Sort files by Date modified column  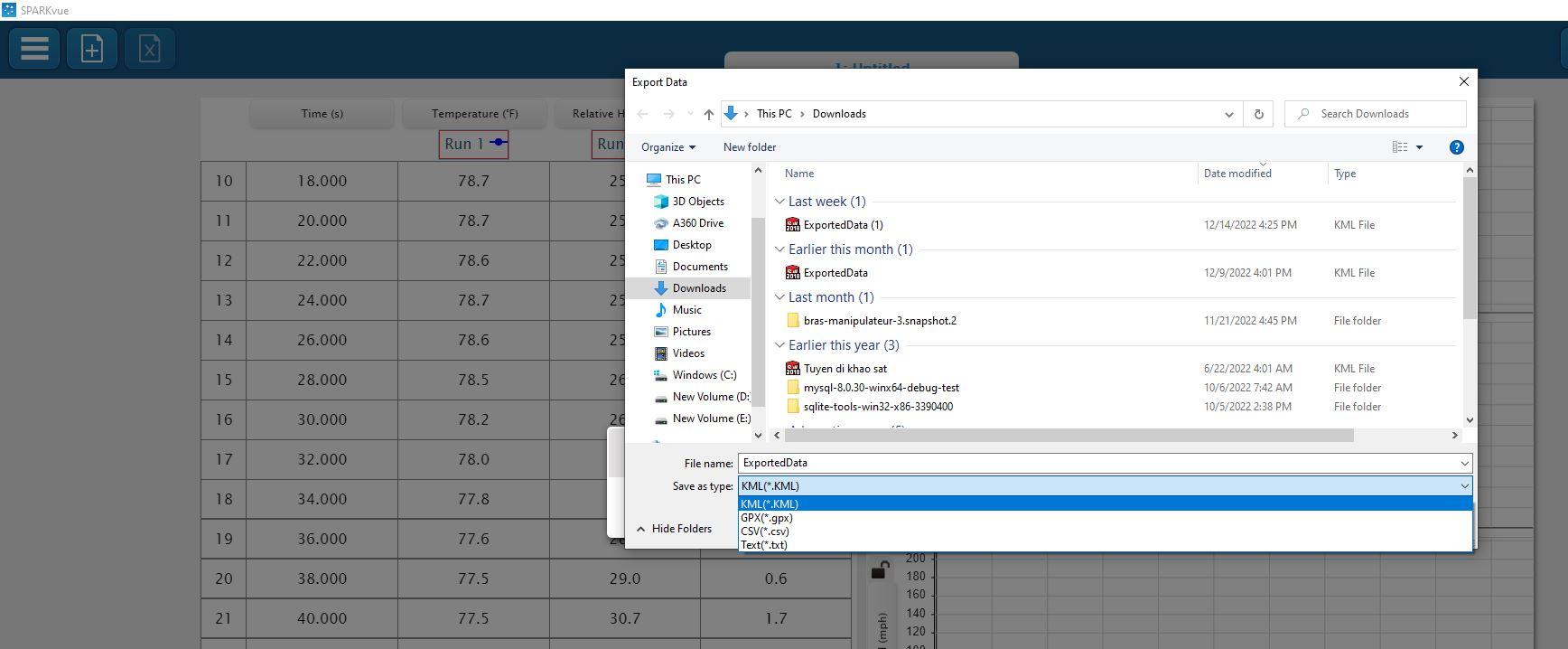1237,174
